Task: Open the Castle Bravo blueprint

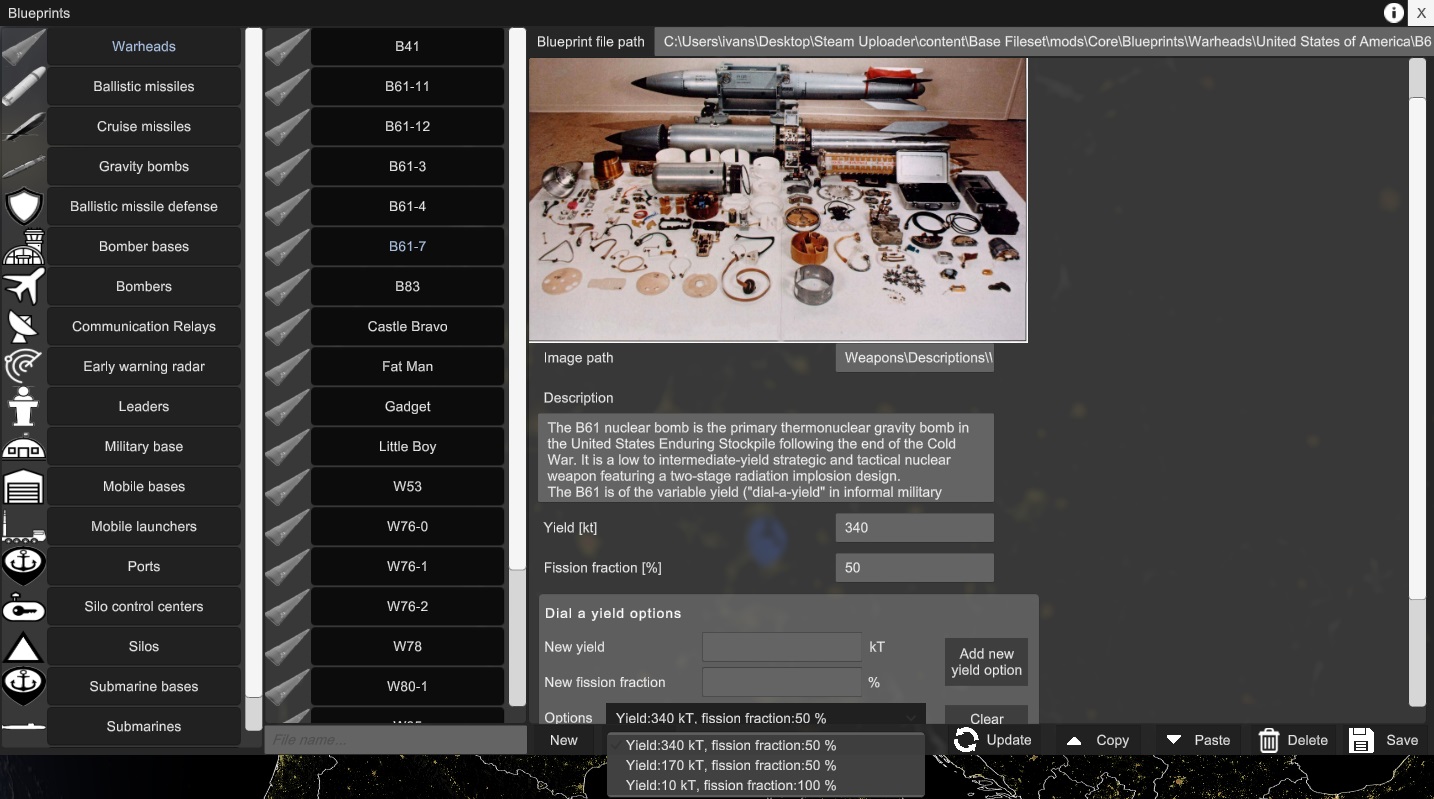Action: 407,326
